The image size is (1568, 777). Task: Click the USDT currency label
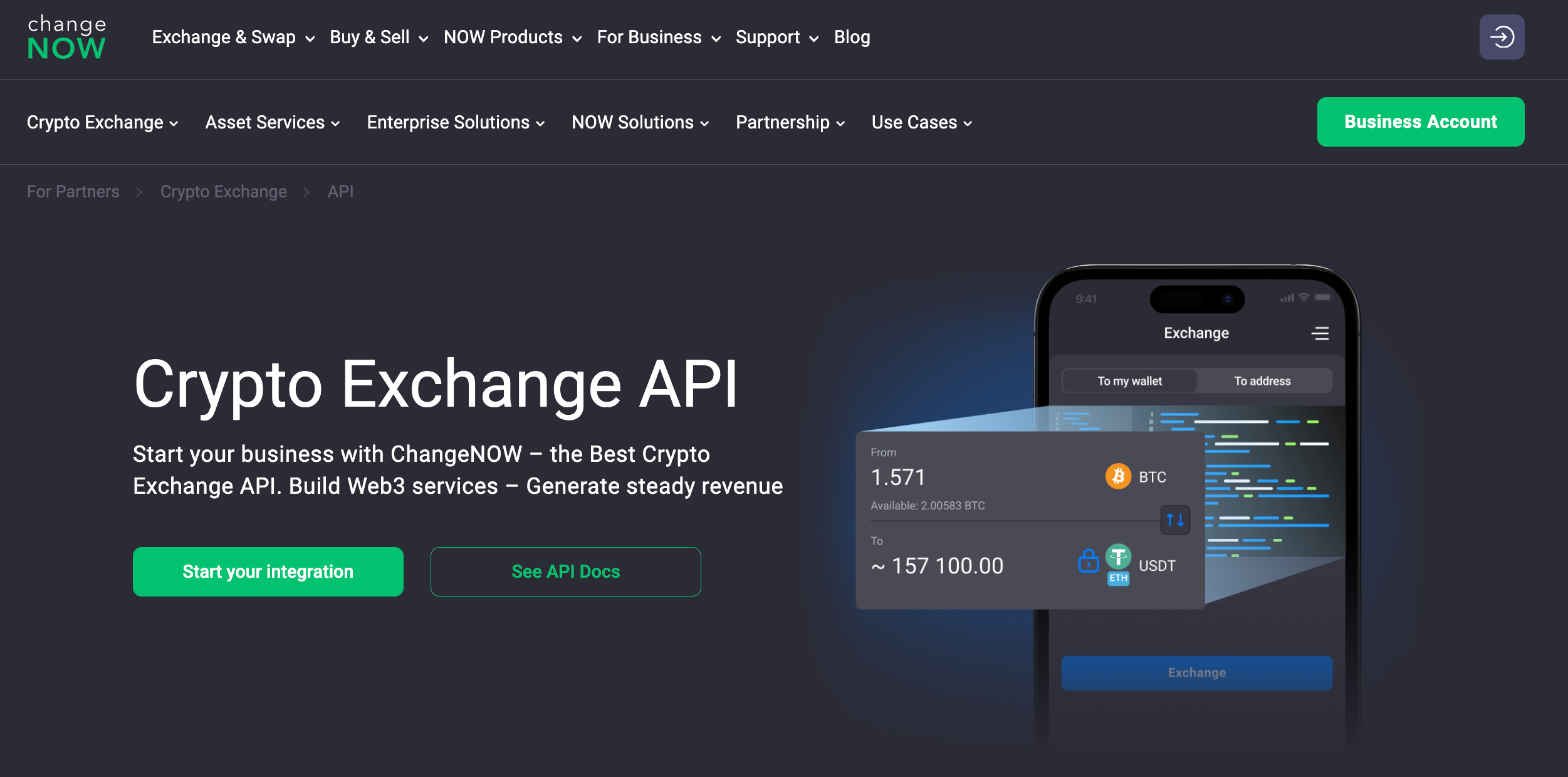pyautogui.click(x=1157, y=566)
